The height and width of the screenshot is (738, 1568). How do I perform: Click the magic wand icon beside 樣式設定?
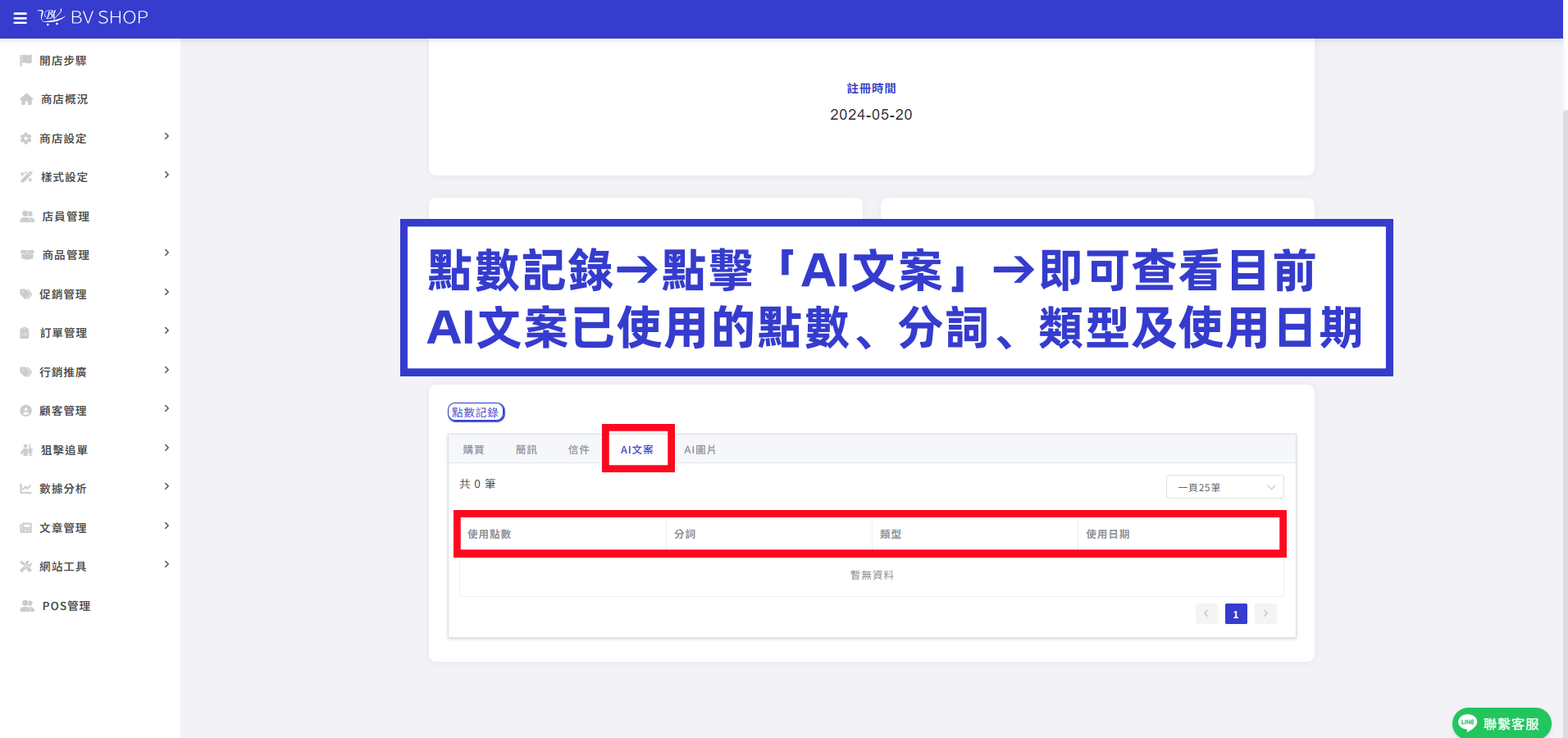pyautogui.click(x=26, y=177)
